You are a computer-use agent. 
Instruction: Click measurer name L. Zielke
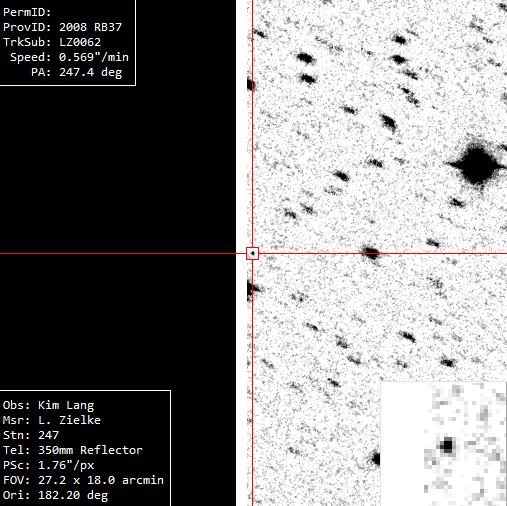point(69,420)
